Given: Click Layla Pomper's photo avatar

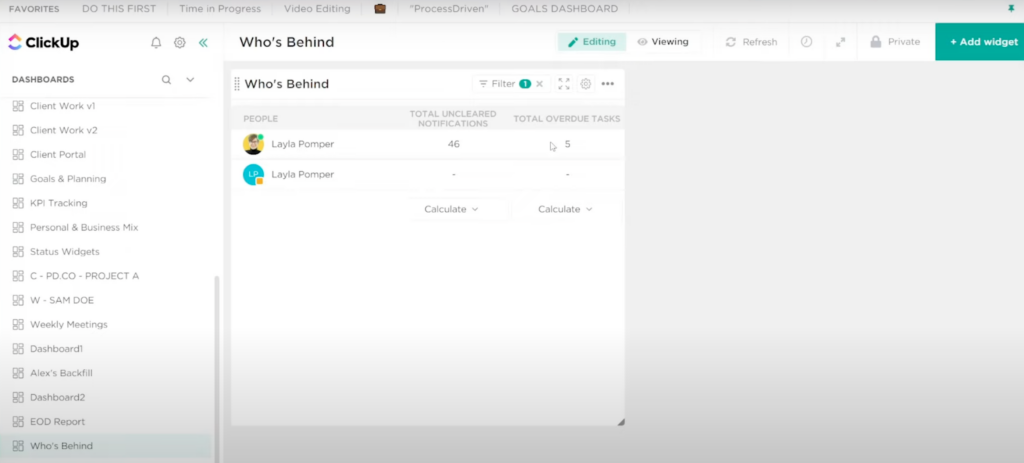Looking at the screenshot, I should [x=253, y=144].
